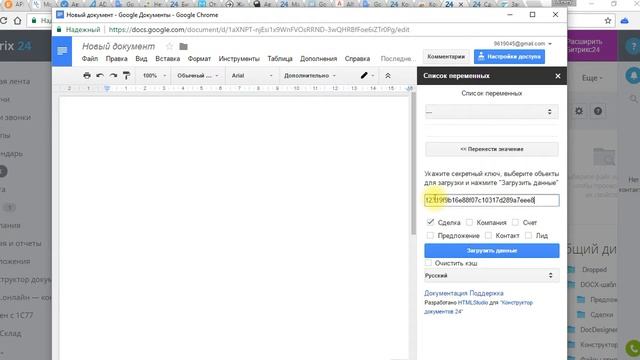Open the Вид menu
Image resolution: width=640 pixels, height=360 pixels.
pos(141,59)
